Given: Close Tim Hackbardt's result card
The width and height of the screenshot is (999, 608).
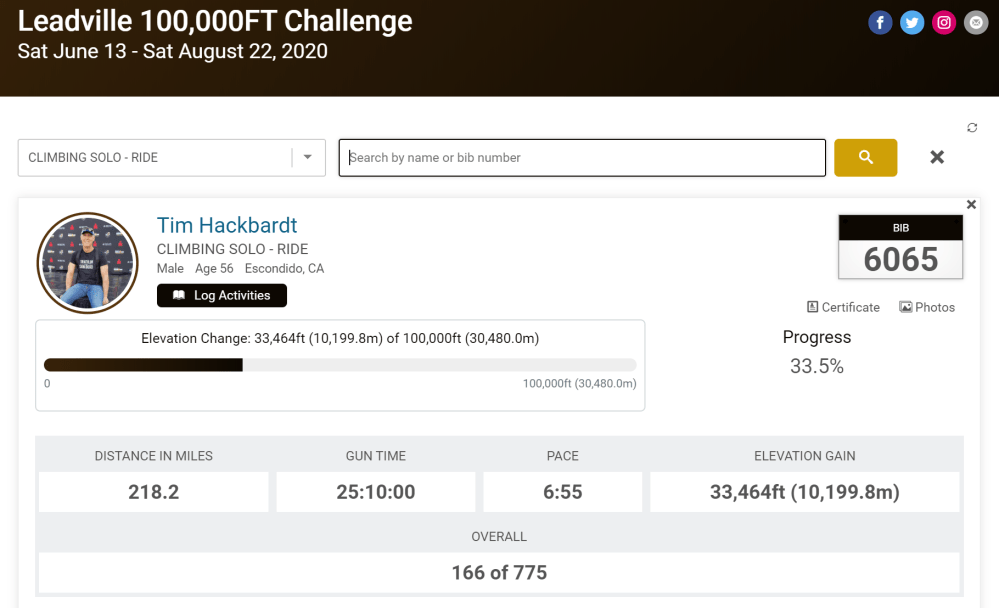Looking at the screenshot, I should click(971, 205).
